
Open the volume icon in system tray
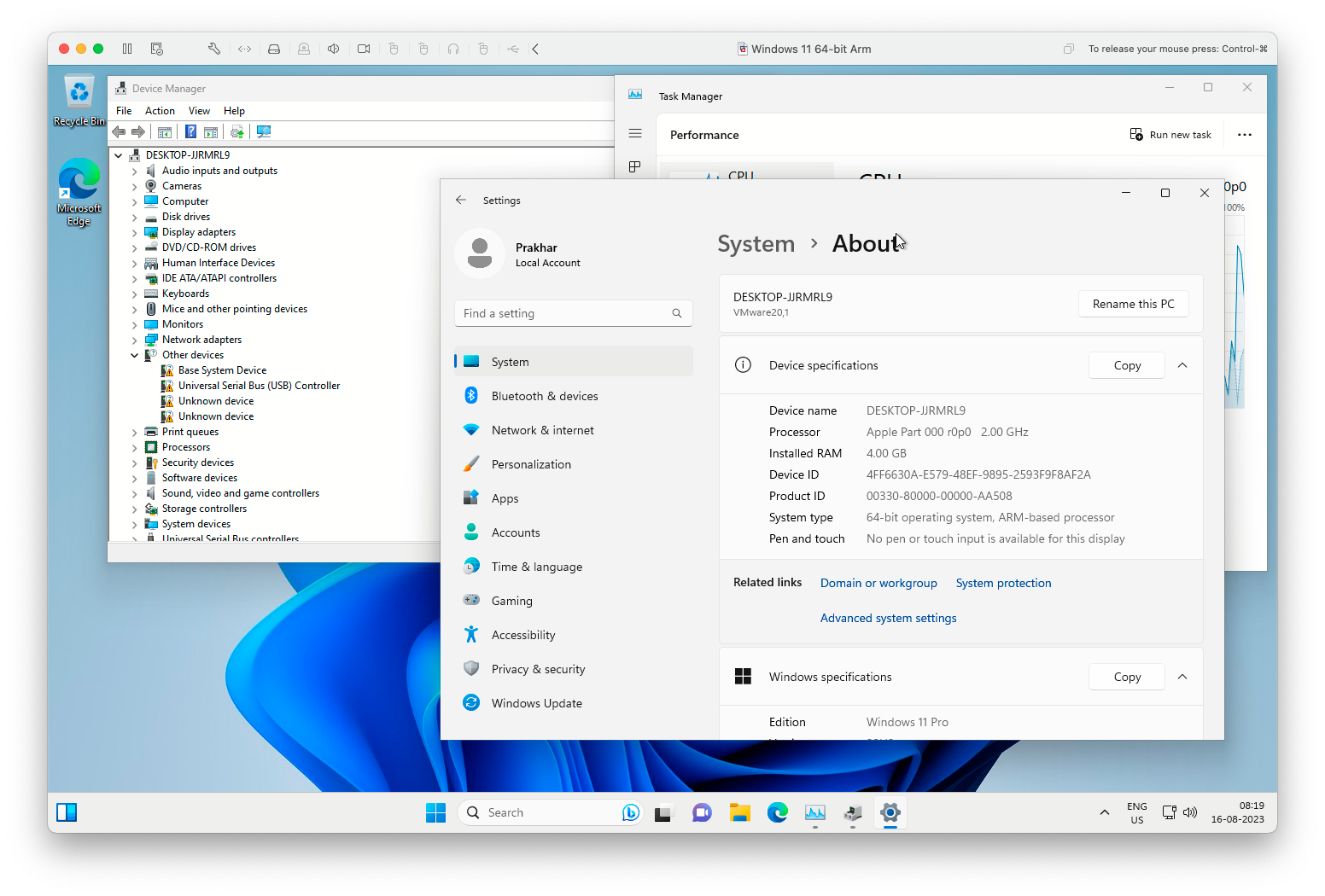point(1190,812)
